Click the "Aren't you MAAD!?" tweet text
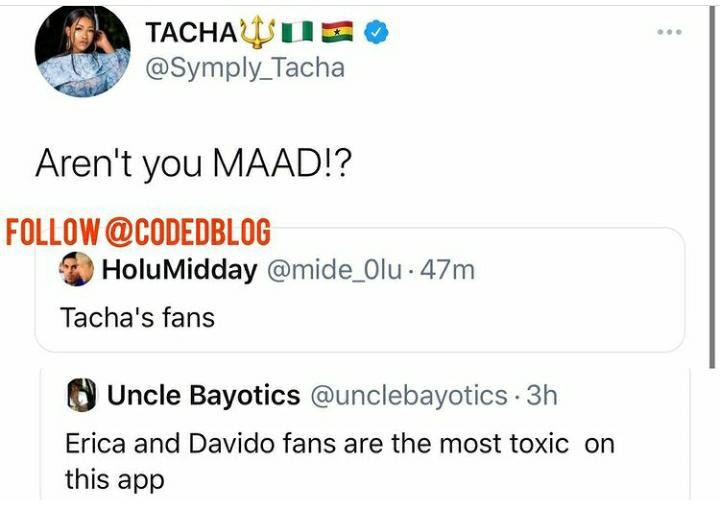Viewport: 720px width, 507px height. 193,164
